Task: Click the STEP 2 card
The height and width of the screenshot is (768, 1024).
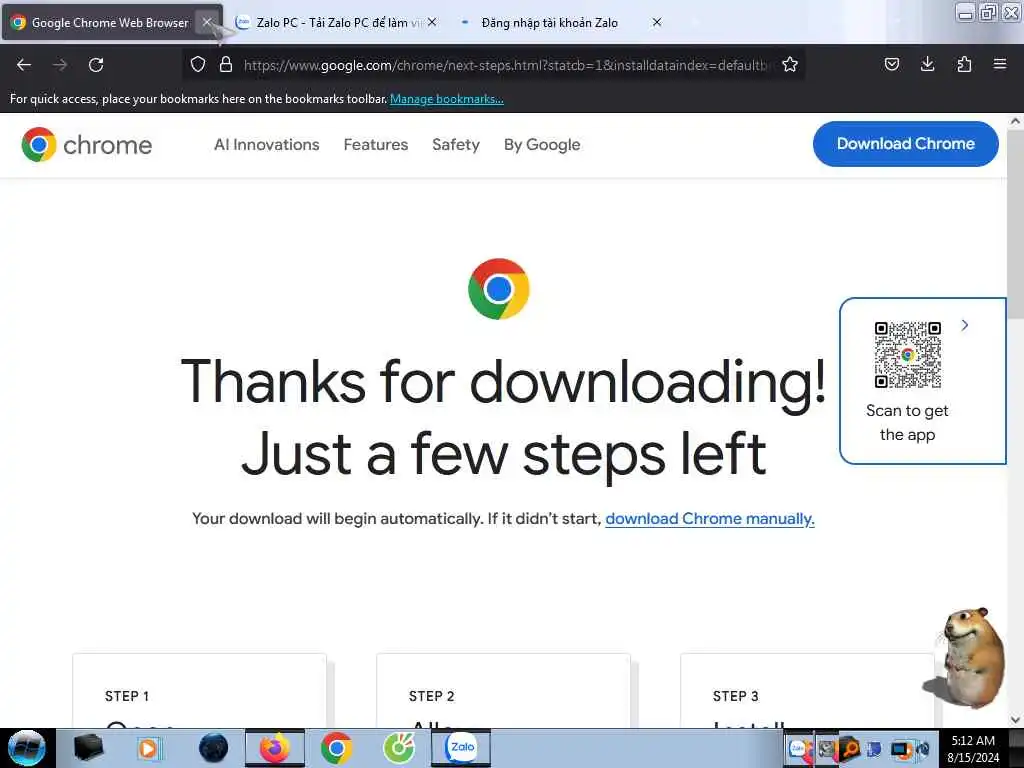Action: click(504, 690)
